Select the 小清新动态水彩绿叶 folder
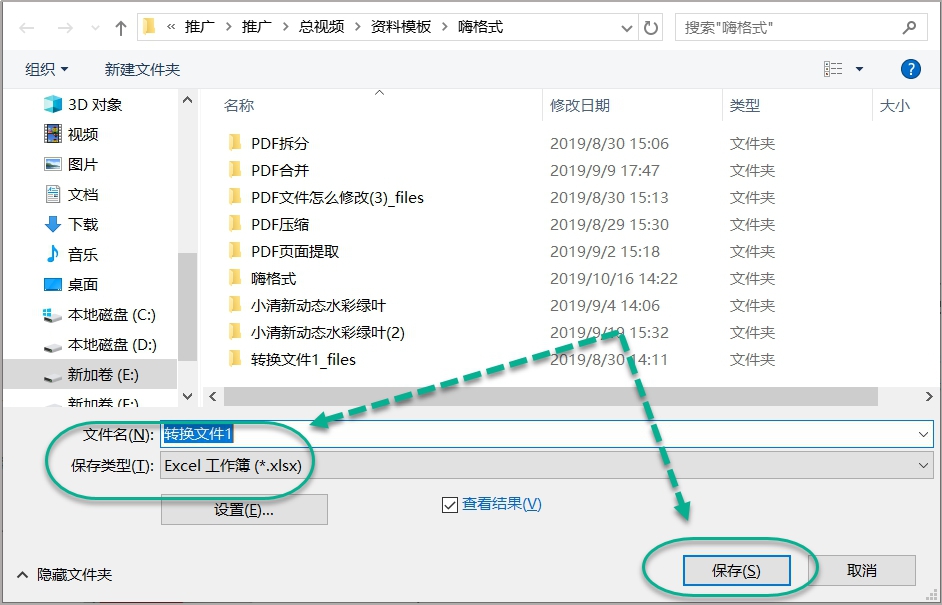This screenshot has width=942, height=605. click(x=306, y=306)
